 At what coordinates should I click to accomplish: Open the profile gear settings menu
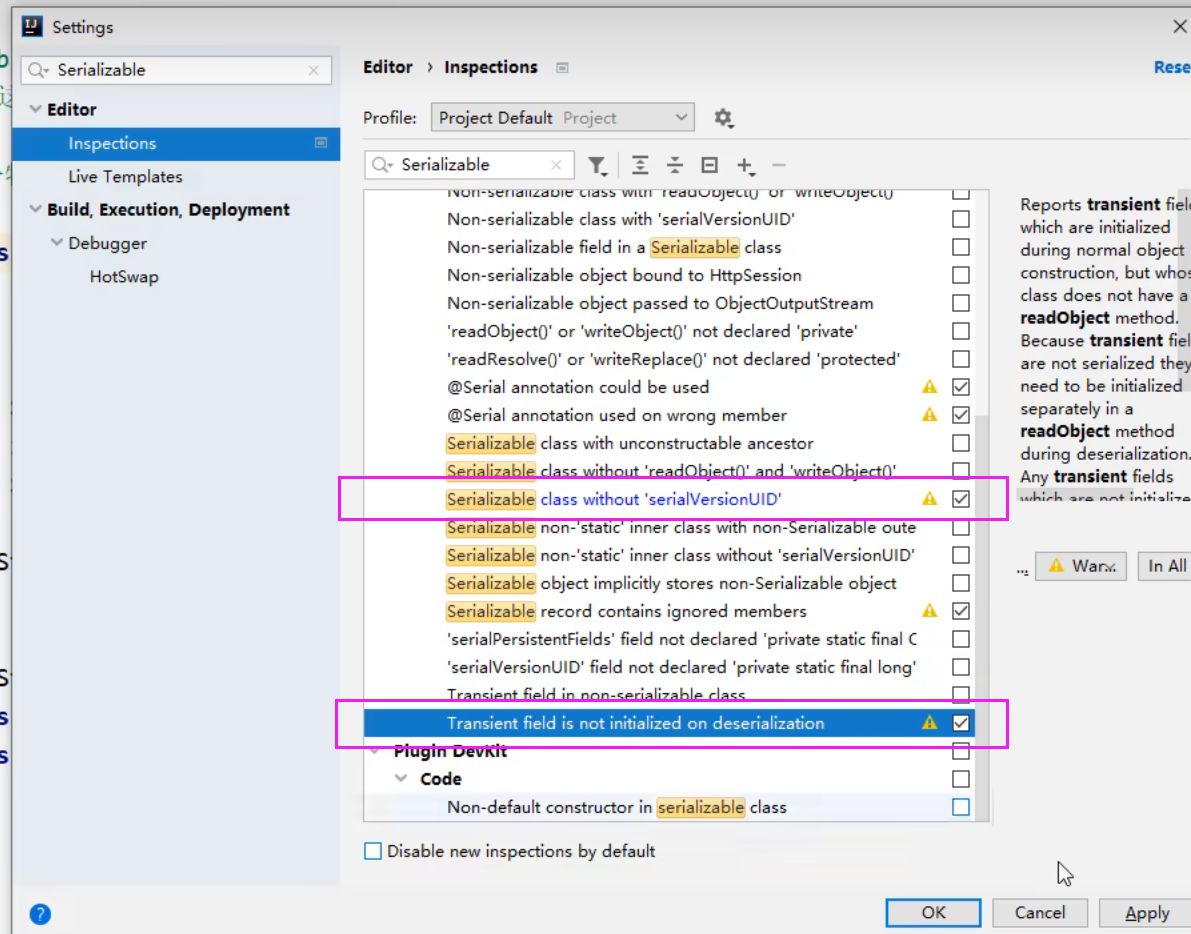(723, 118)
